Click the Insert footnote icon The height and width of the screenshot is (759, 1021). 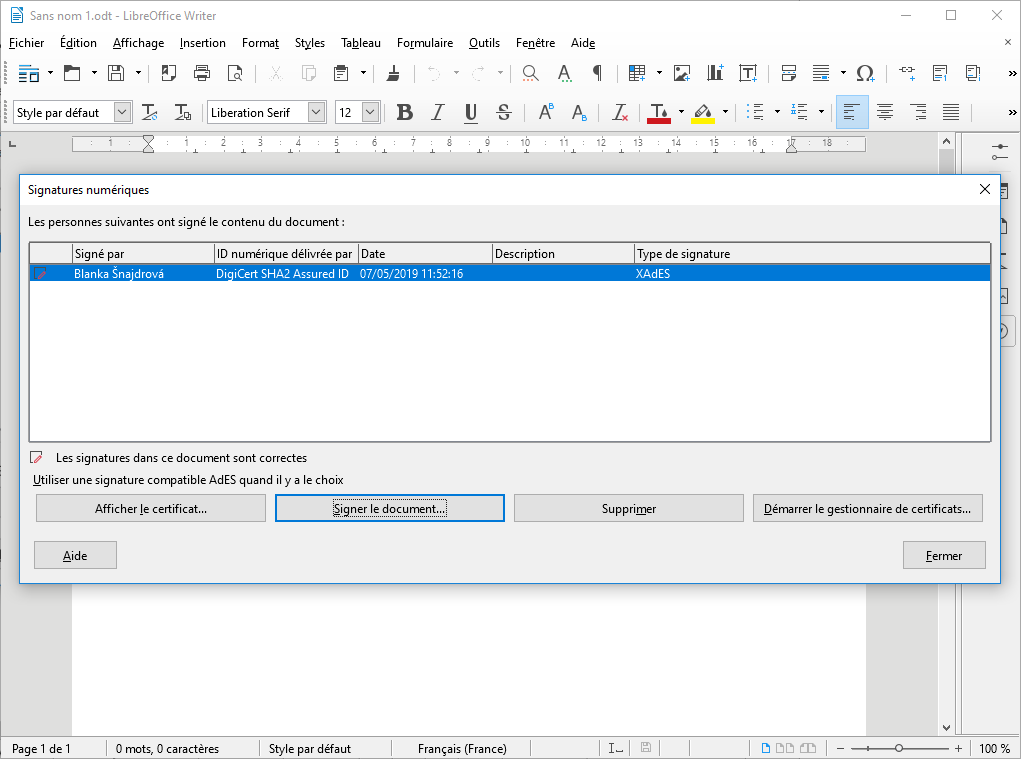click(940, 73)
